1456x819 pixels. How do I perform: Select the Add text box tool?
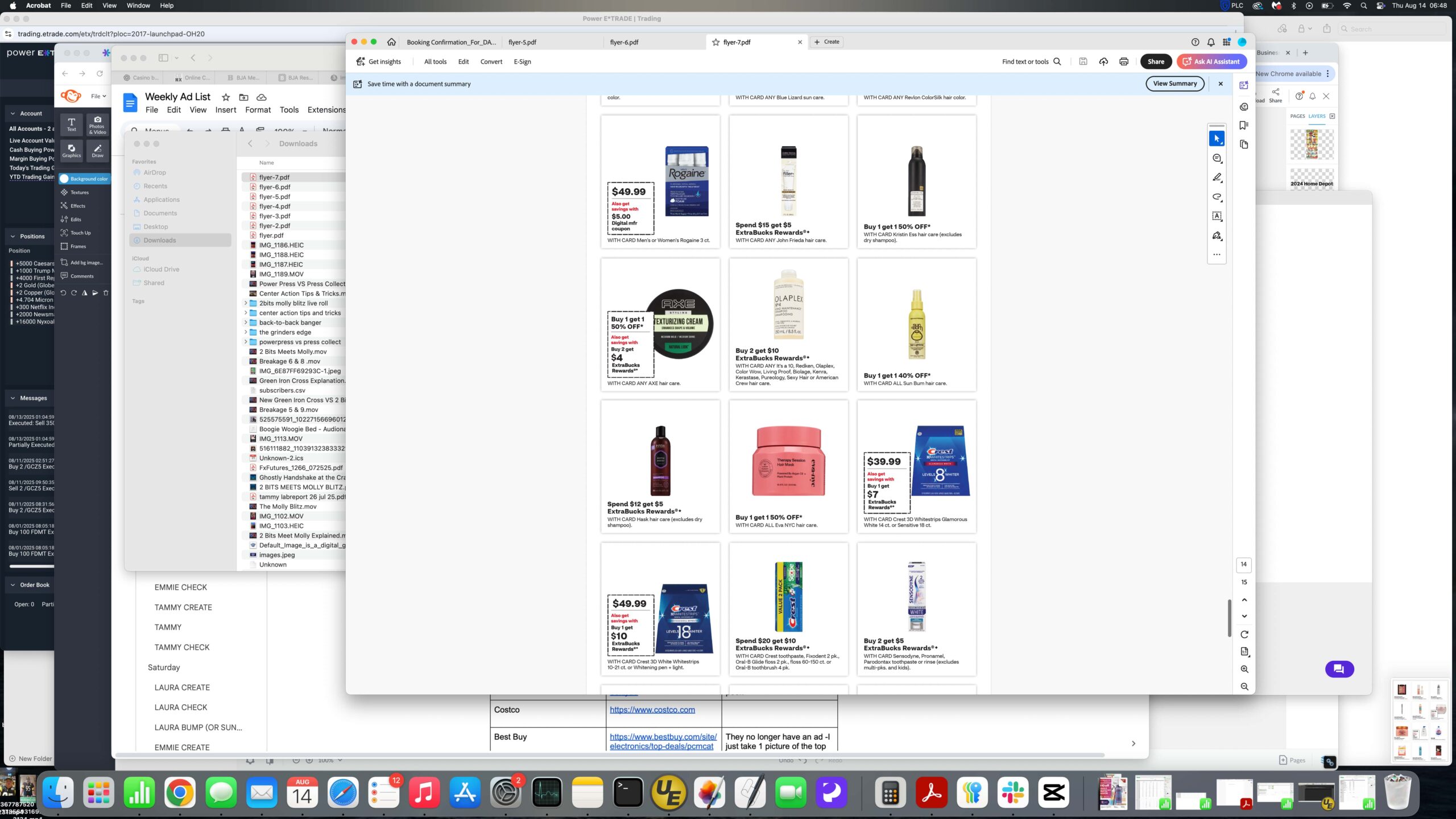(x=1217, y=216)
